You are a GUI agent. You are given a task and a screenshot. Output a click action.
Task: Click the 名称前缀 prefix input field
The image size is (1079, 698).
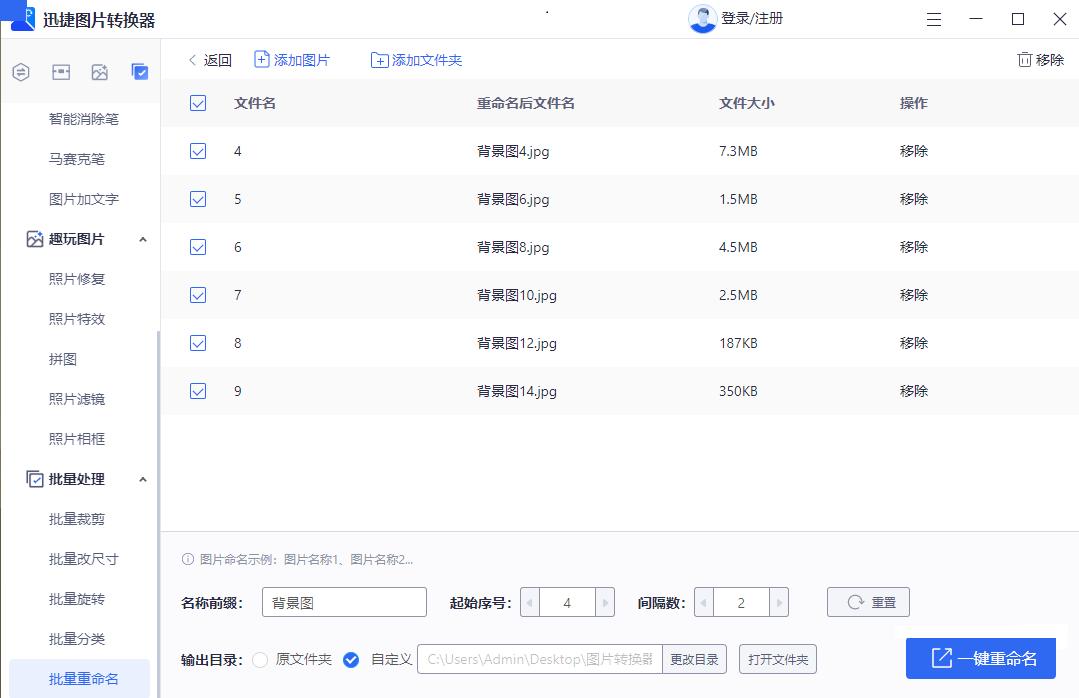[x=344, y=602]
